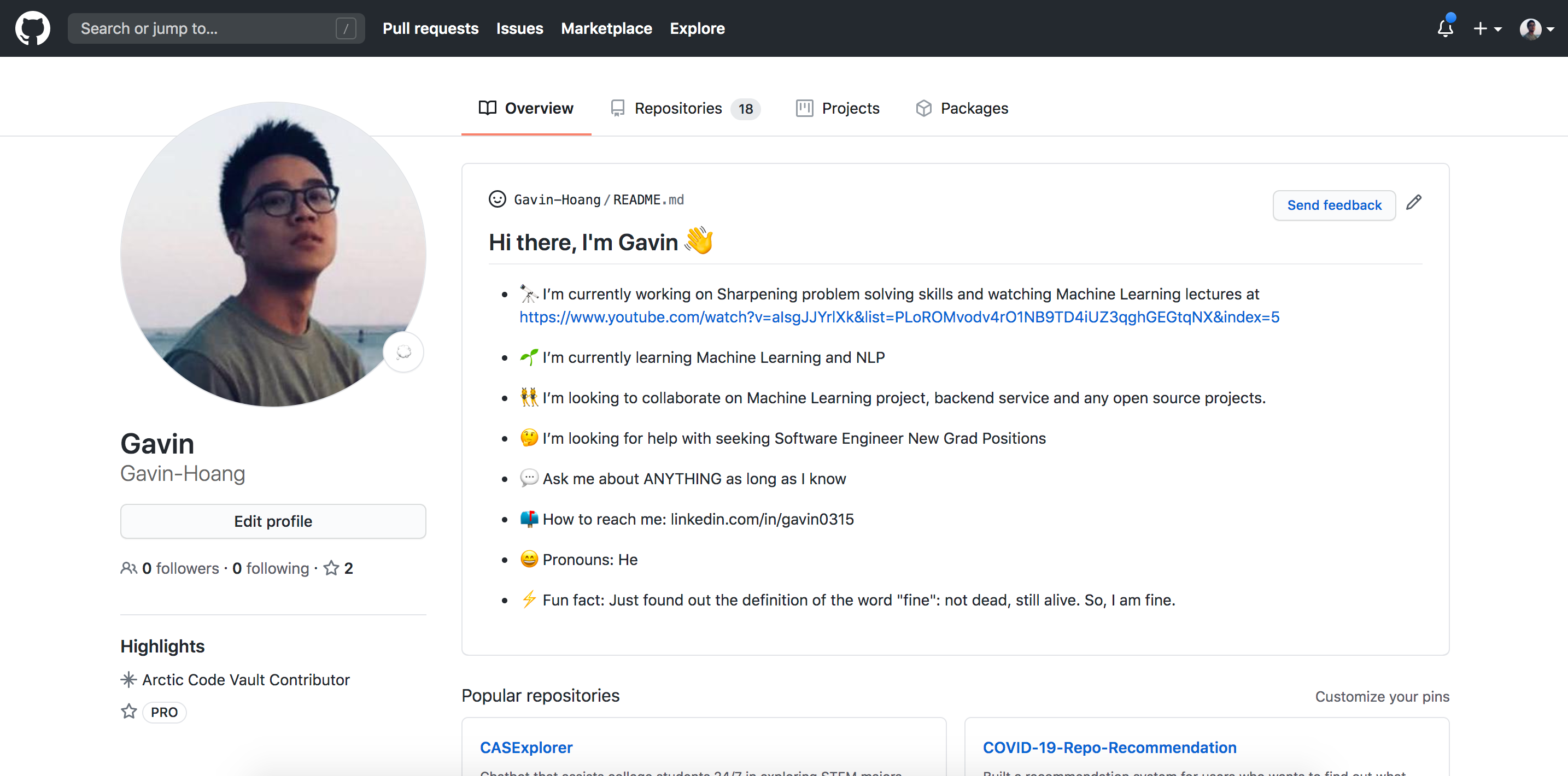Screen dimensions: 1568x776
Task: Click the followers people icon
Action: coord(128,568)
